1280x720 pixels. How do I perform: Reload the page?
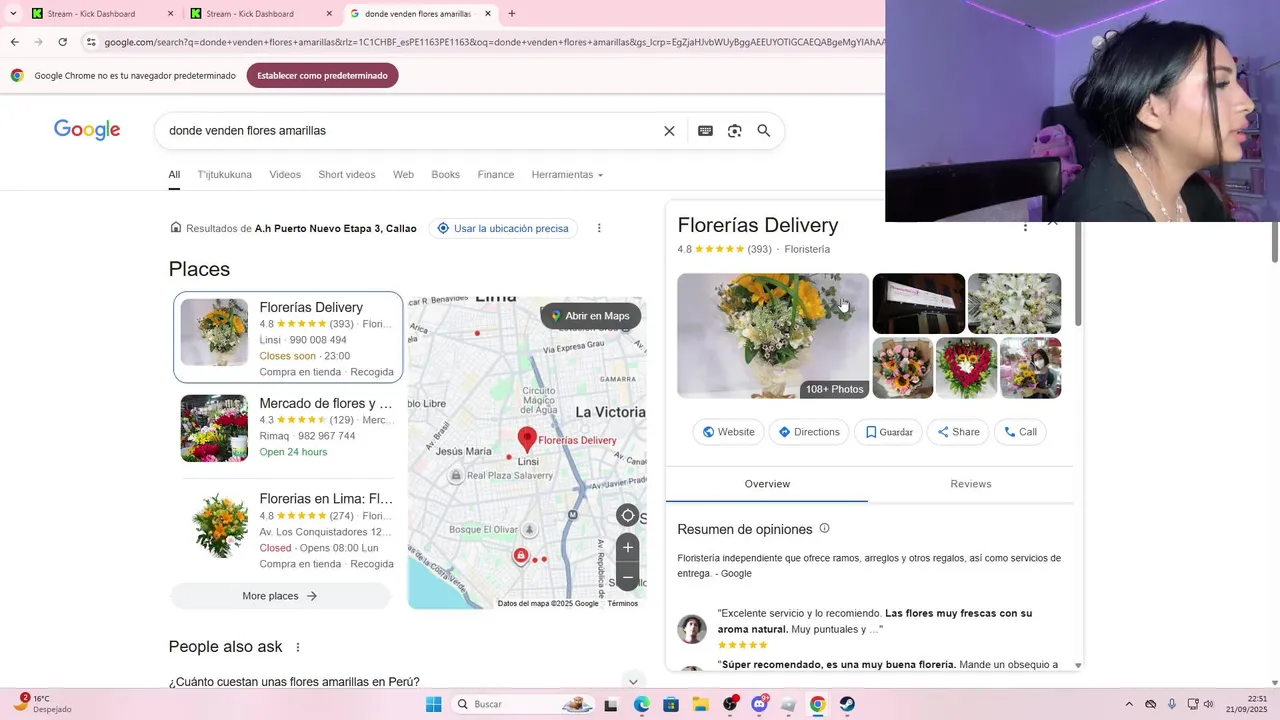click(62, 42)
